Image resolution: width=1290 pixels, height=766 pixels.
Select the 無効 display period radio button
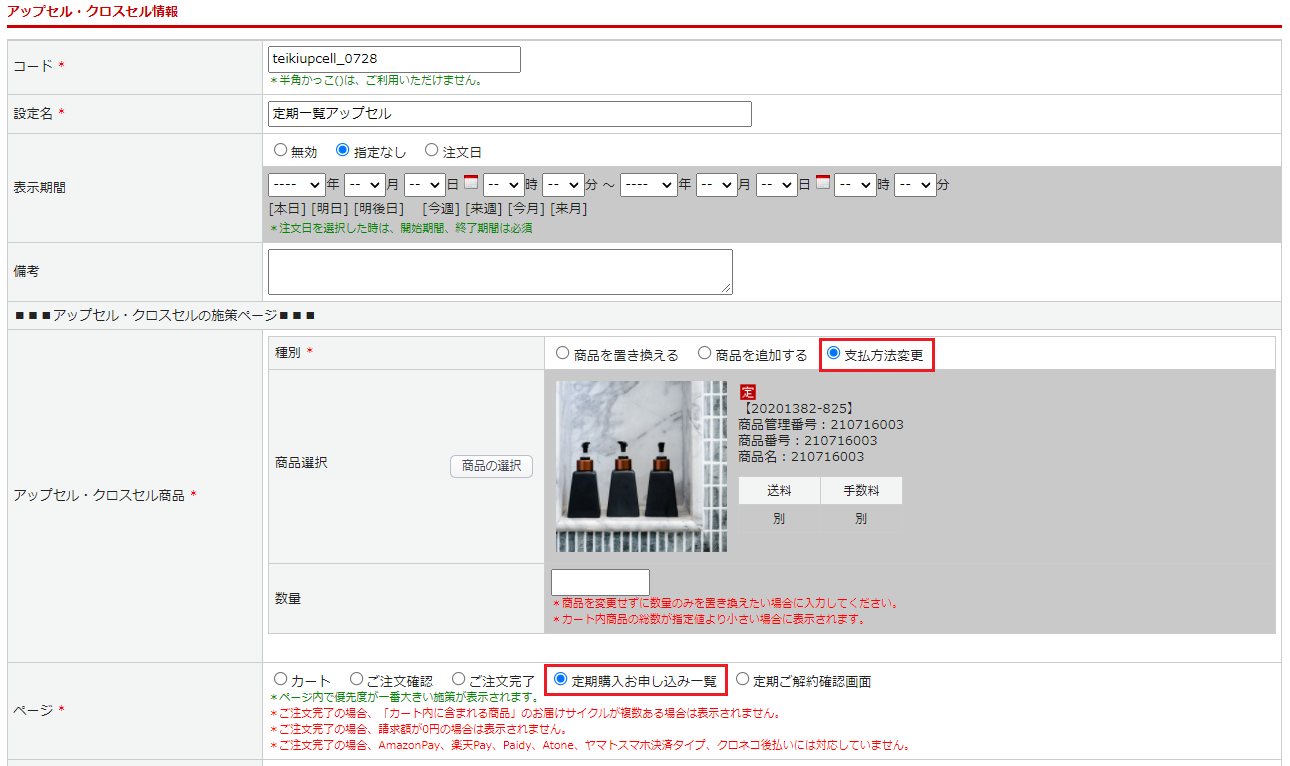point(281,151)
